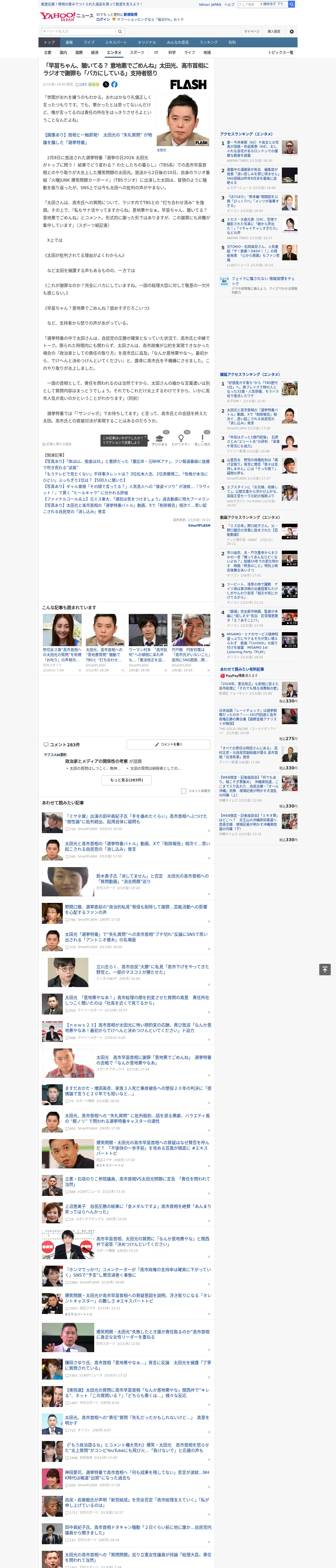Open video ranking 「ミス日本」野口絵子さん thumbnail
Image resolution: width=336 pixels, height=1568 pixels.
coord(290,531)
